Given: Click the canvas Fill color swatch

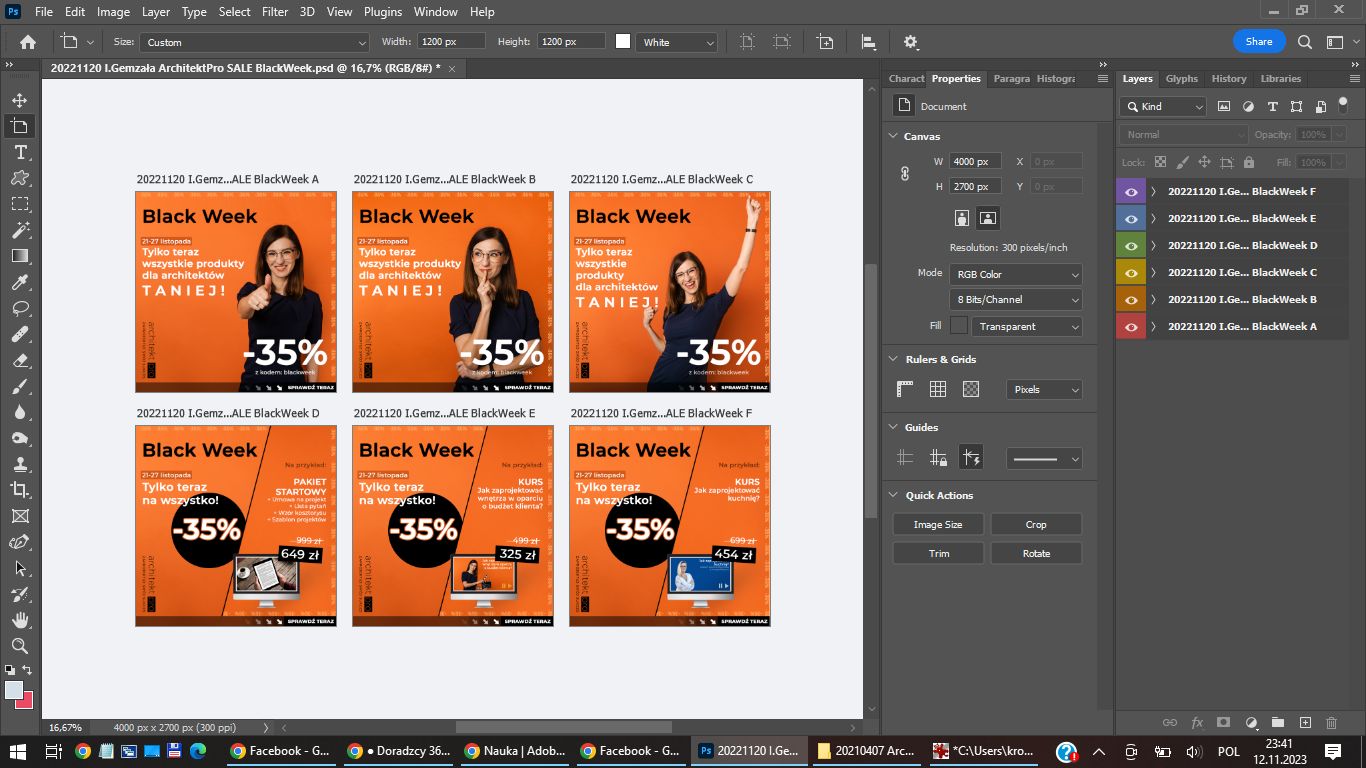Looking at the screenshot, I should tap(958, 326).
